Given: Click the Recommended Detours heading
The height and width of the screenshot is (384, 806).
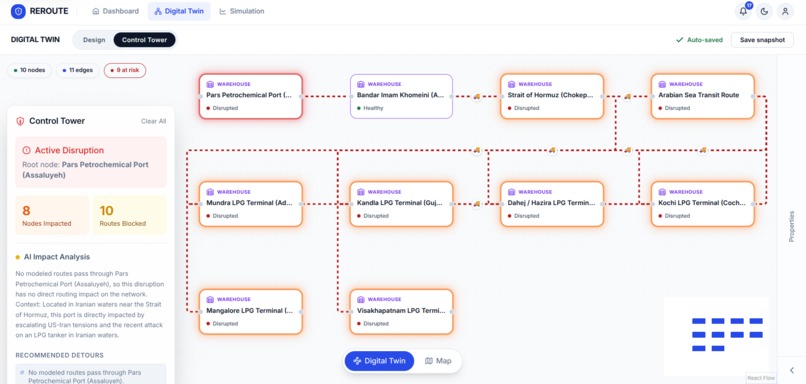Looking at the screenshot, I should pos(59,355).
